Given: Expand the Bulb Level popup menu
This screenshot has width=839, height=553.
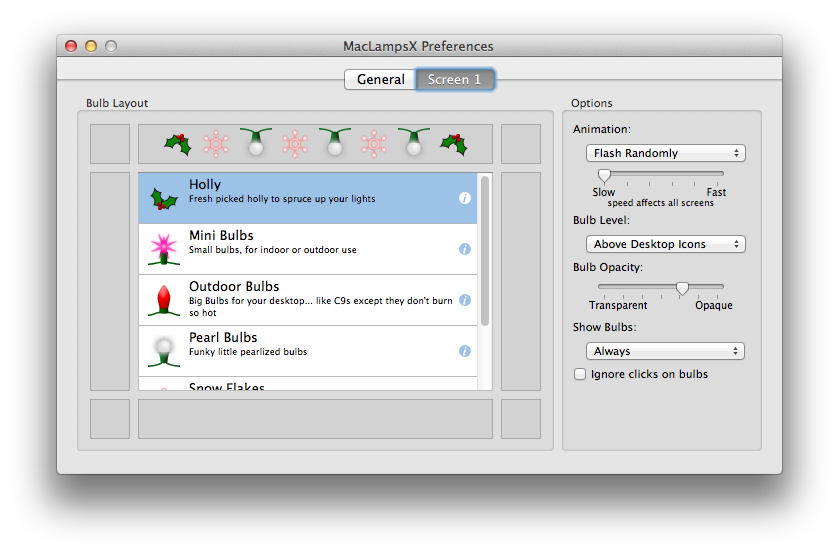Looking at the screenshot, I should tap(665, 244).
